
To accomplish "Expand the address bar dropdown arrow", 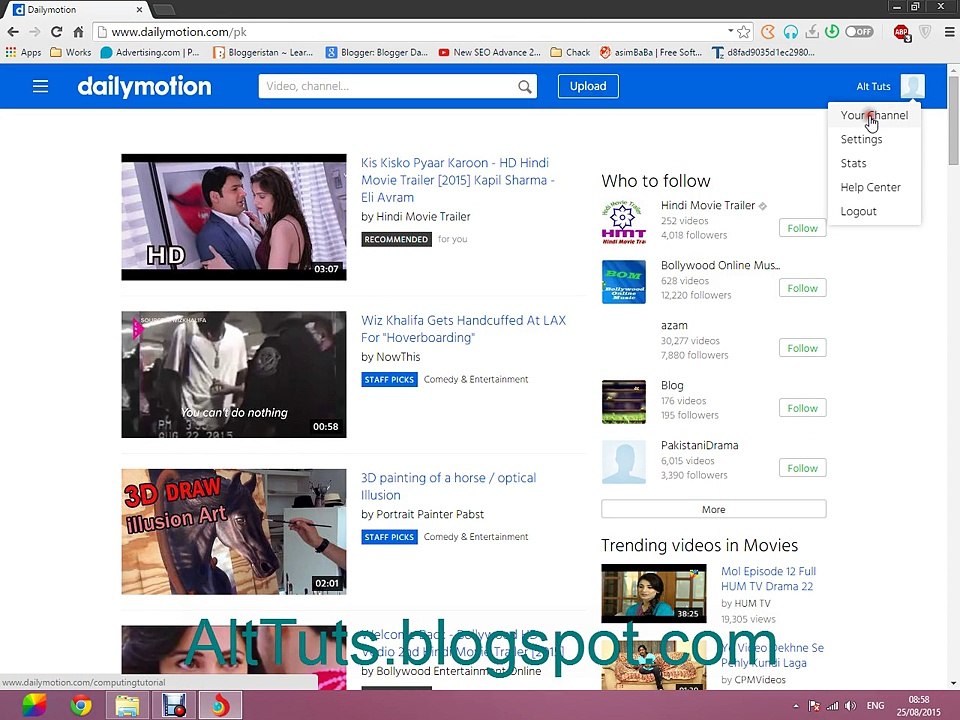I will point(730,31).
